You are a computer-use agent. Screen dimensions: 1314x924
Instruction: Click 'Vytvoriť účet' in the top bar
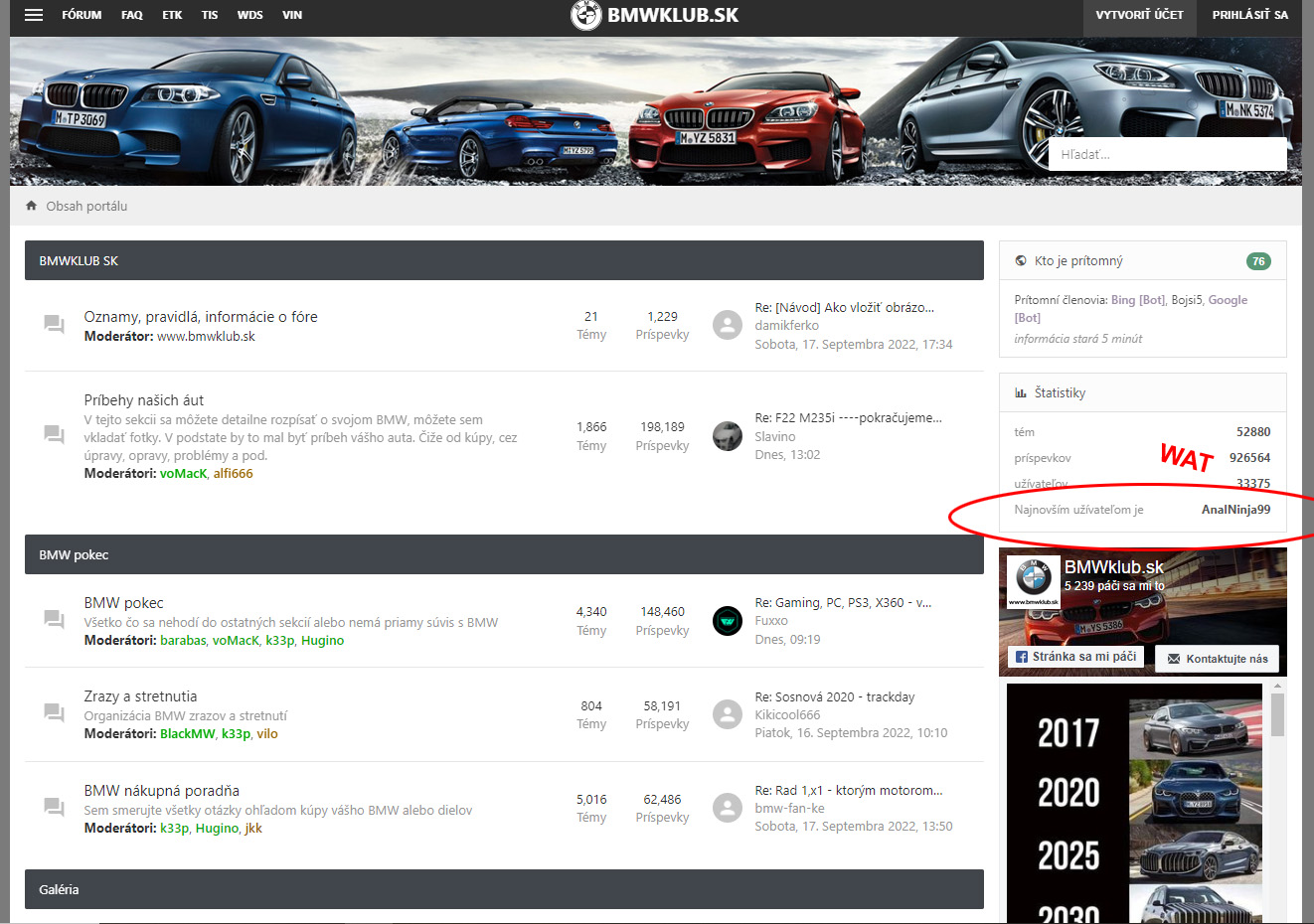click(x=1139, y=15)
